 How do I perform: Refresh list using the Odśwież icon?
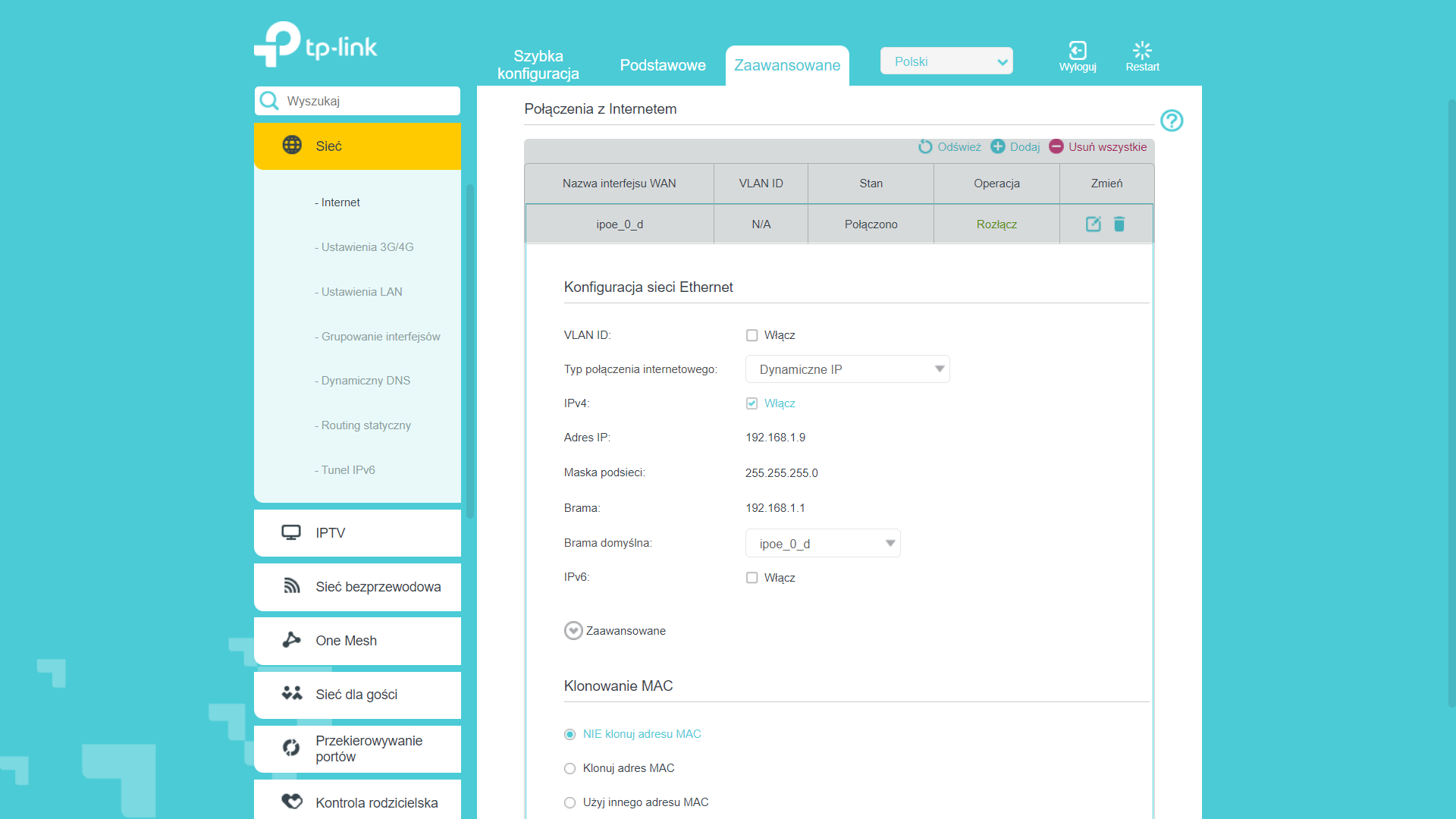[x=925, y=146]
